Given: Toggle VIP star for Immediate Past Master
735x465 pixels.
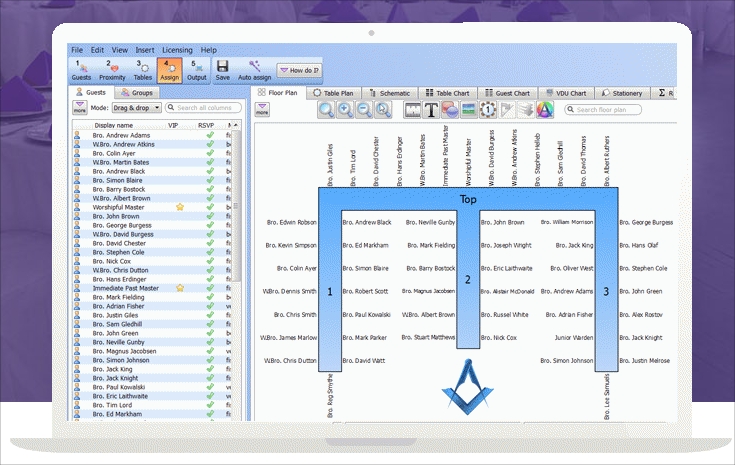Looking at the screenshot, I should [x=180, y=288].
